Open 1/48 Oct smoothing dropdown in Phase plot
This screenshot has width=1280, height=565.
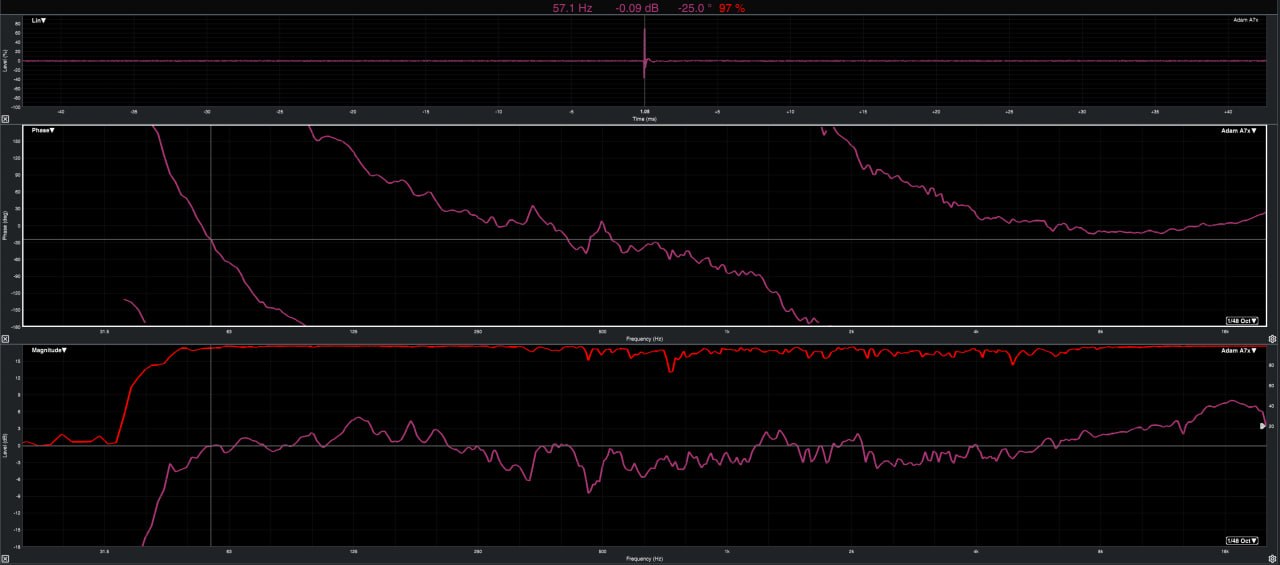1242,320
